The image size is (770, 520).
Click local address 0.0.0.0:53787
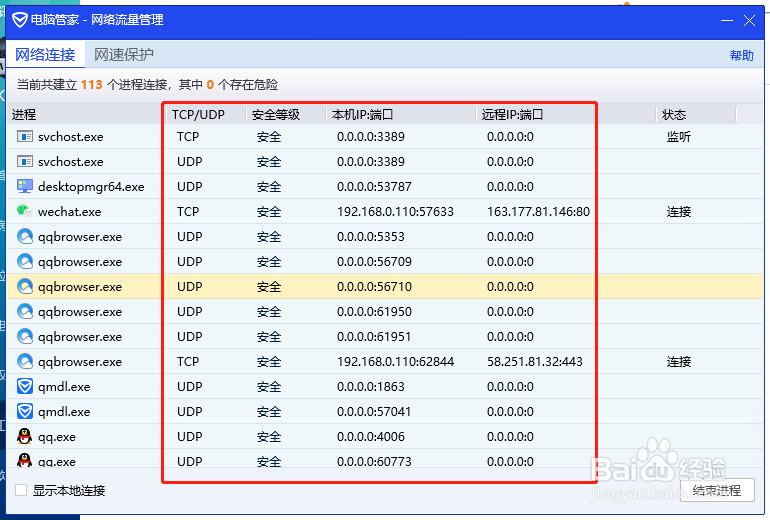(374, 187)
